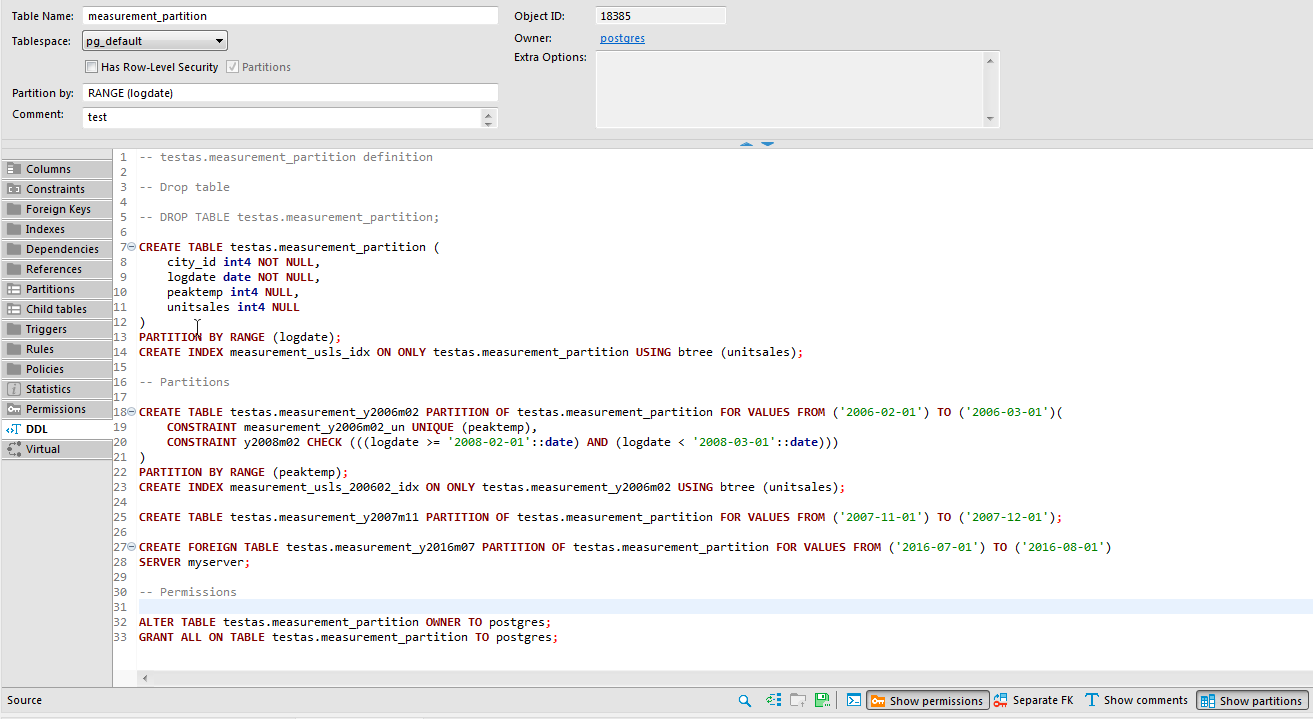
Task: Click the open in new editor folder icon
Action: click(x=797, y=700)
